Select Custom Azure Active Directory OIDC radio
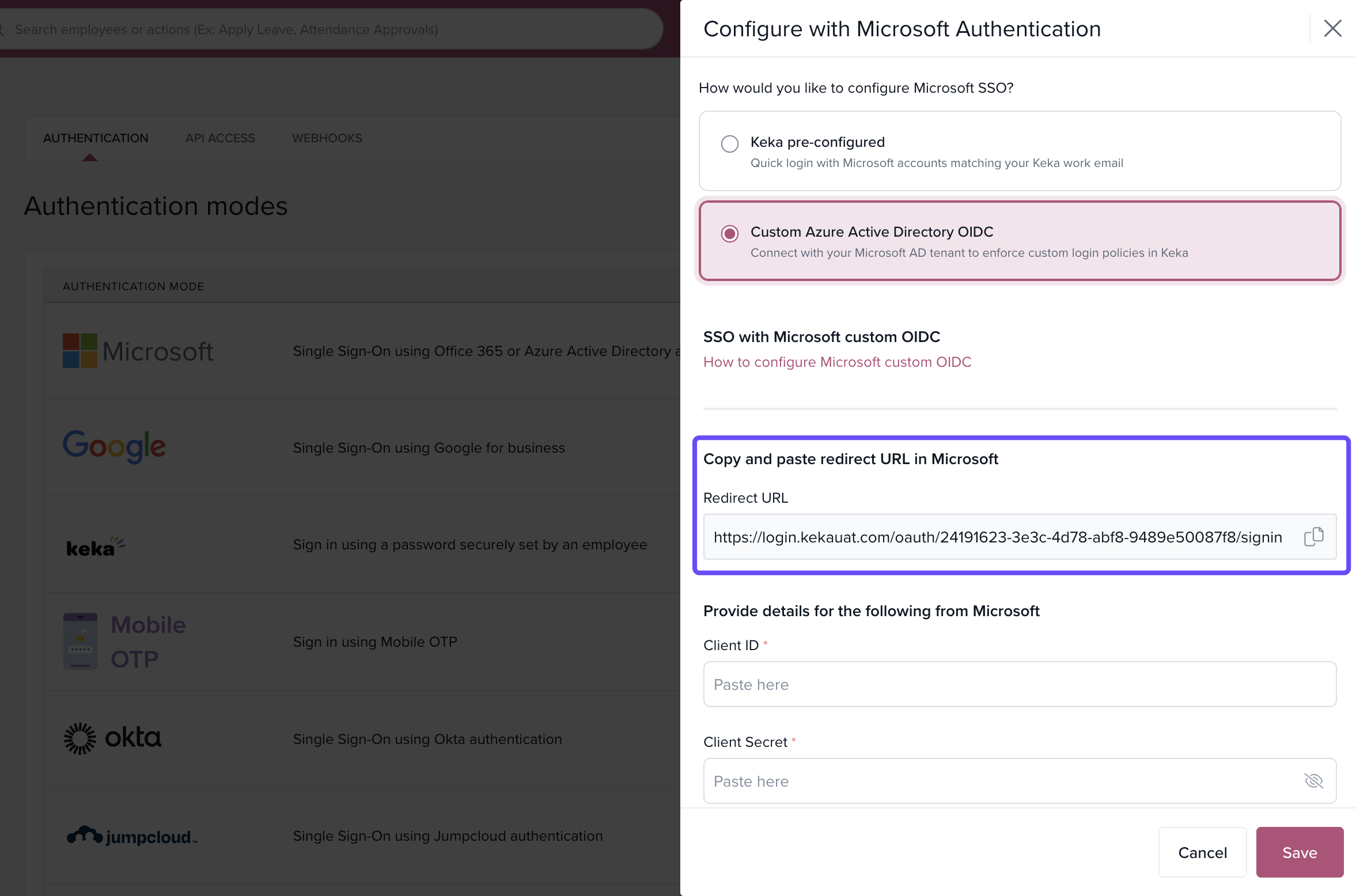Viewport: 1356px width, 896px height. pyautogui.click(x=729, y=233)
